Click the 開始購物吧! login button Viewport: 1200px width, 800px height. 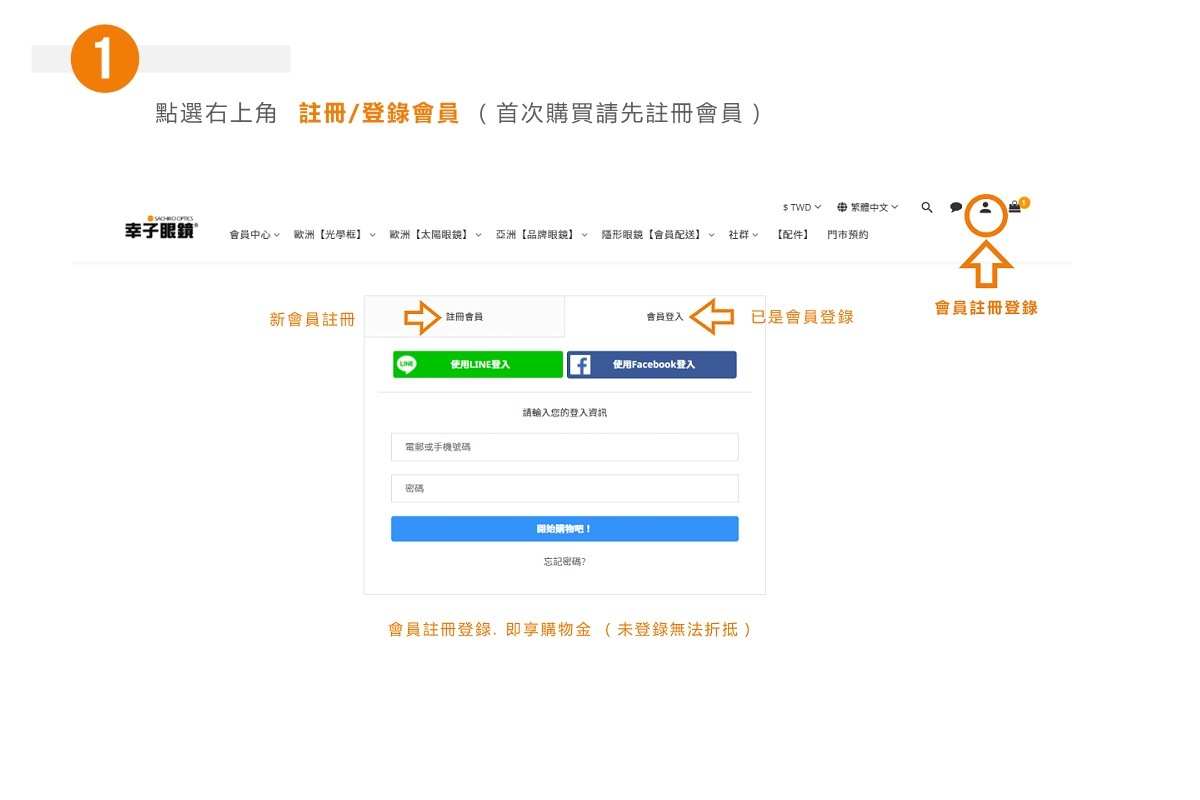tap(564, 528)
